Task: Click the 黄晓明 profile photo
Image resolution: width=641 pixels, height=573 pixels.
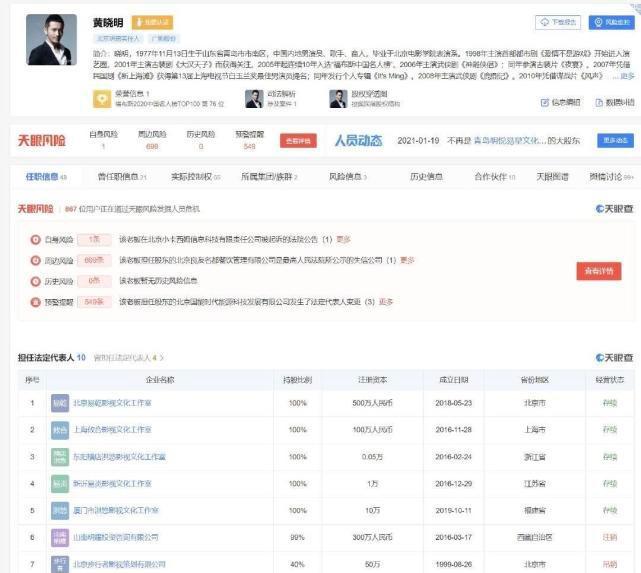Action: (52, 40)
